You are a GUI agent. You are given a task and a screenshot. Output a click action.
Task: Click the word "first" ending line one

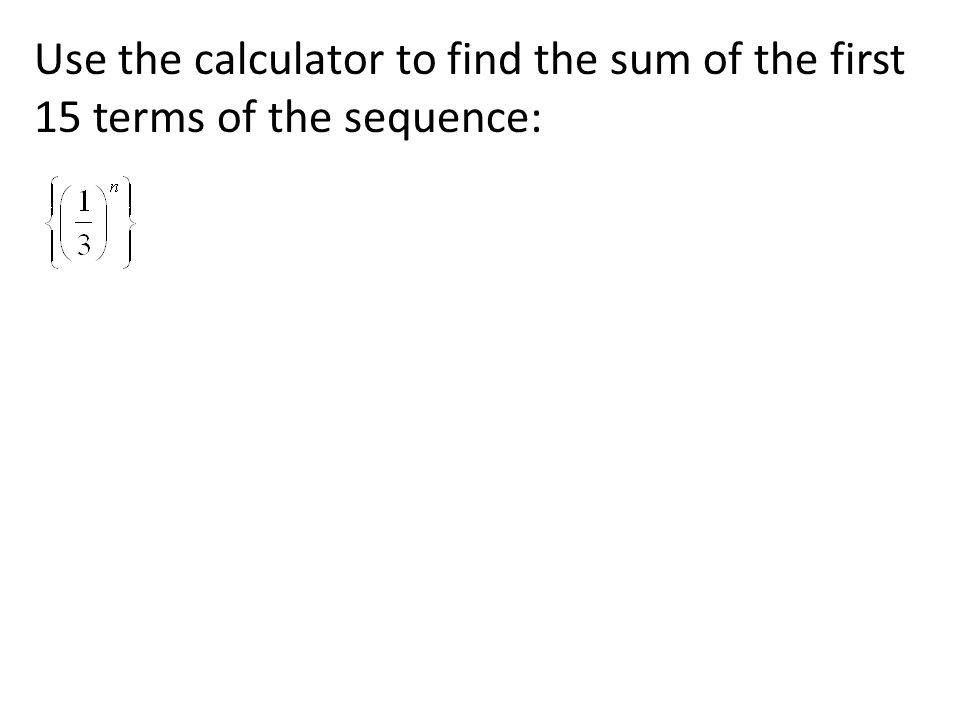(x=867, y=59)
